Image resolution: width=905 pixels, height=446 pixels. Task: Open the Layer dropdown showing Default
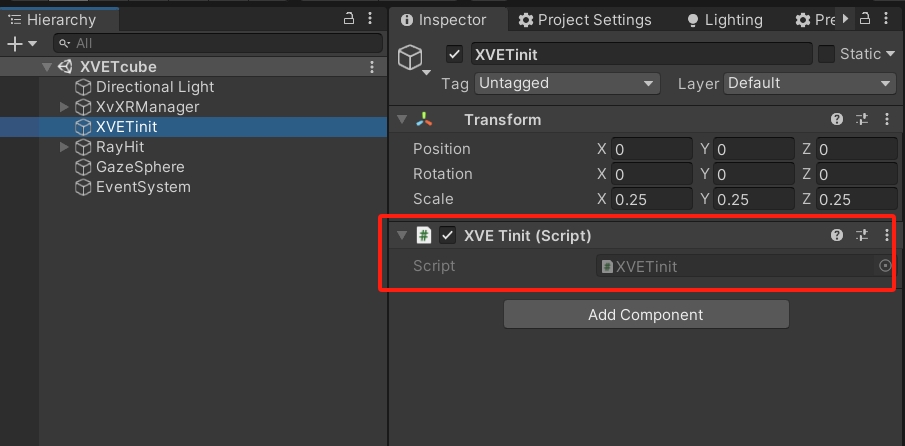point(809,83)
